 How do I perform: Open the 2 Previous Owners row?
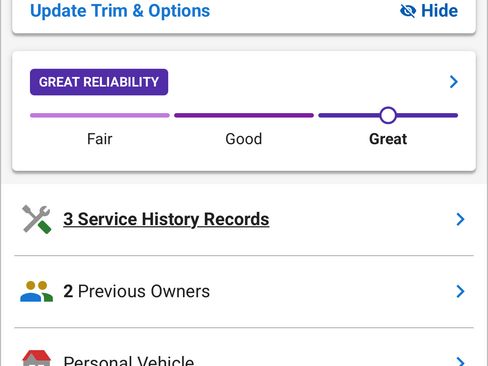point(244,291)
